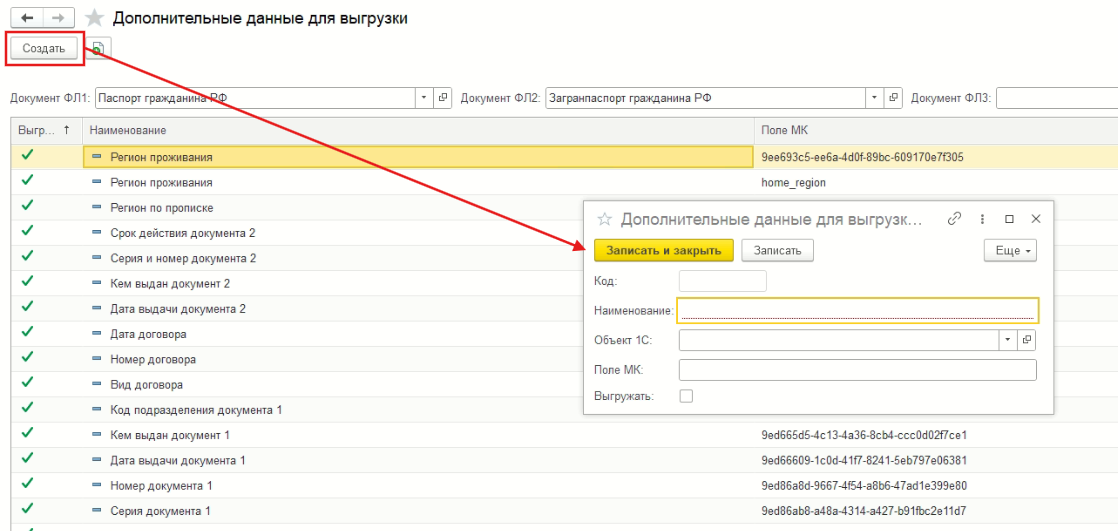Click the copy item icon next to Создать
The width and height of the screenshot is (1118, 531).
coord(98,48)
